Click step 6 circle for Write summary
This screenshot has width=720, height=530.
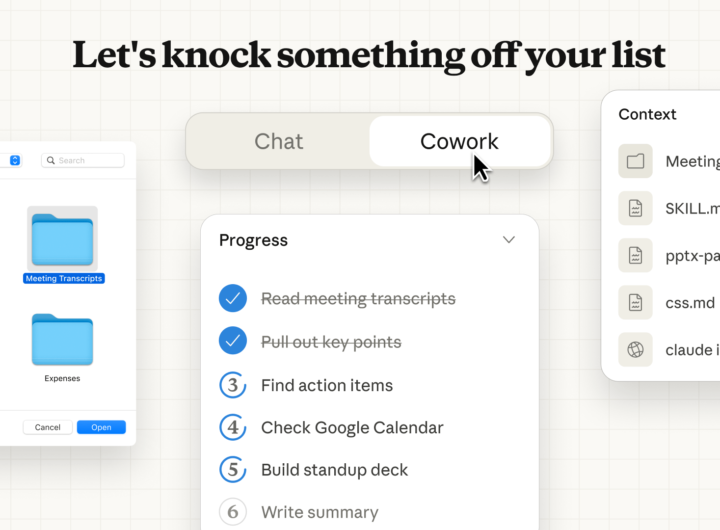(x=233, y=512)
